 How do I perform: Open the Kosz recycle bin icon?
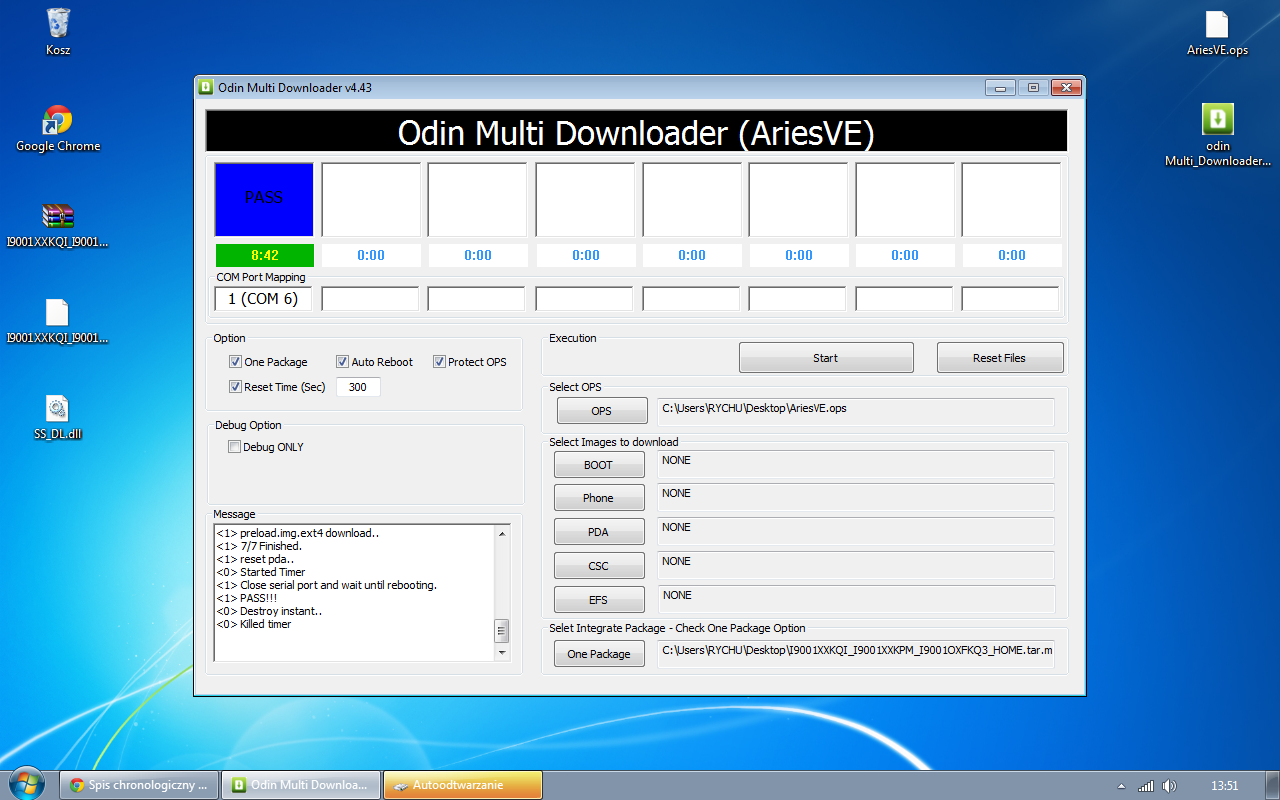[58, 31]
